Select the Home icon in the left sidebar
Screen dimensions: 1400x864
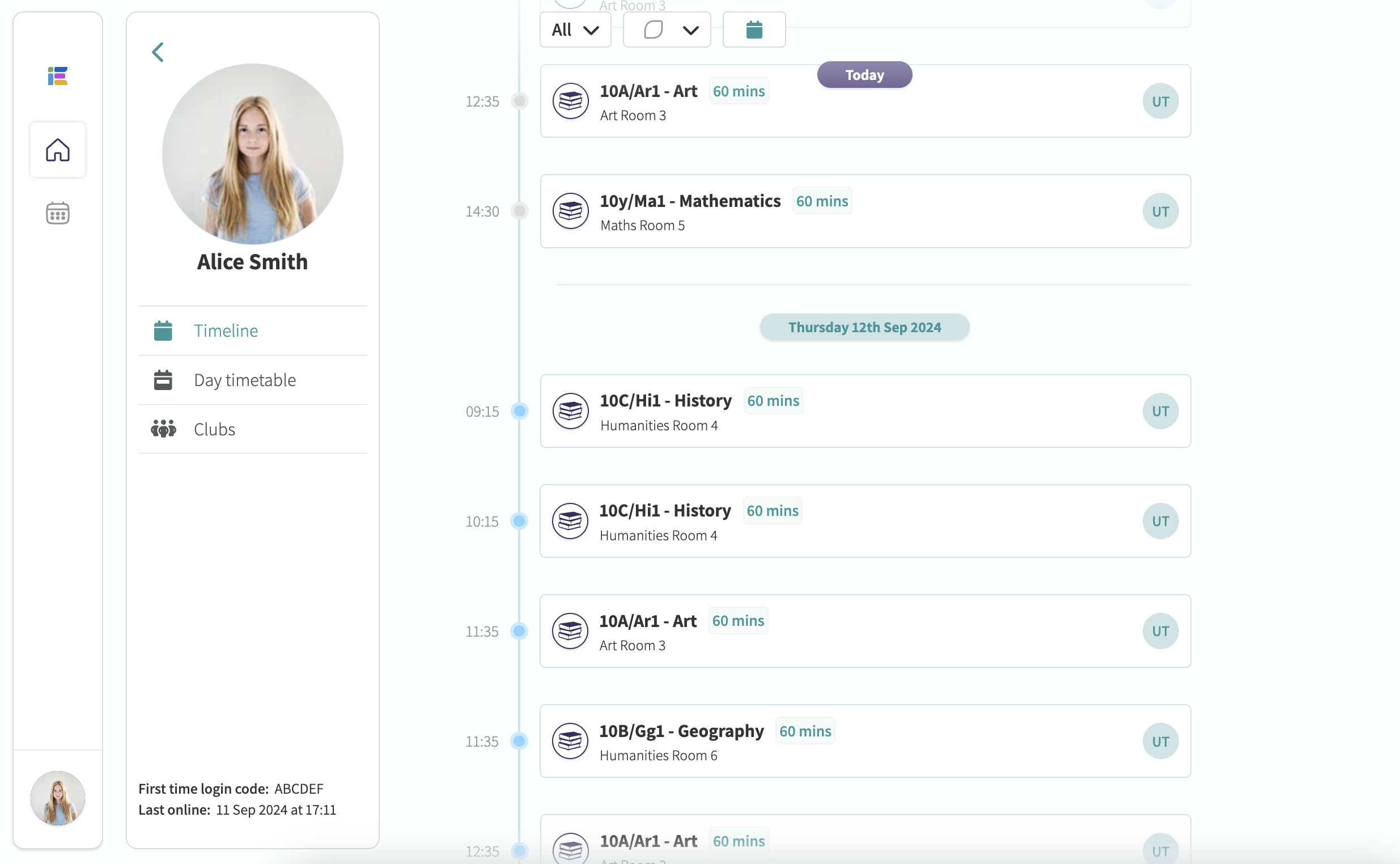point(57,150)
